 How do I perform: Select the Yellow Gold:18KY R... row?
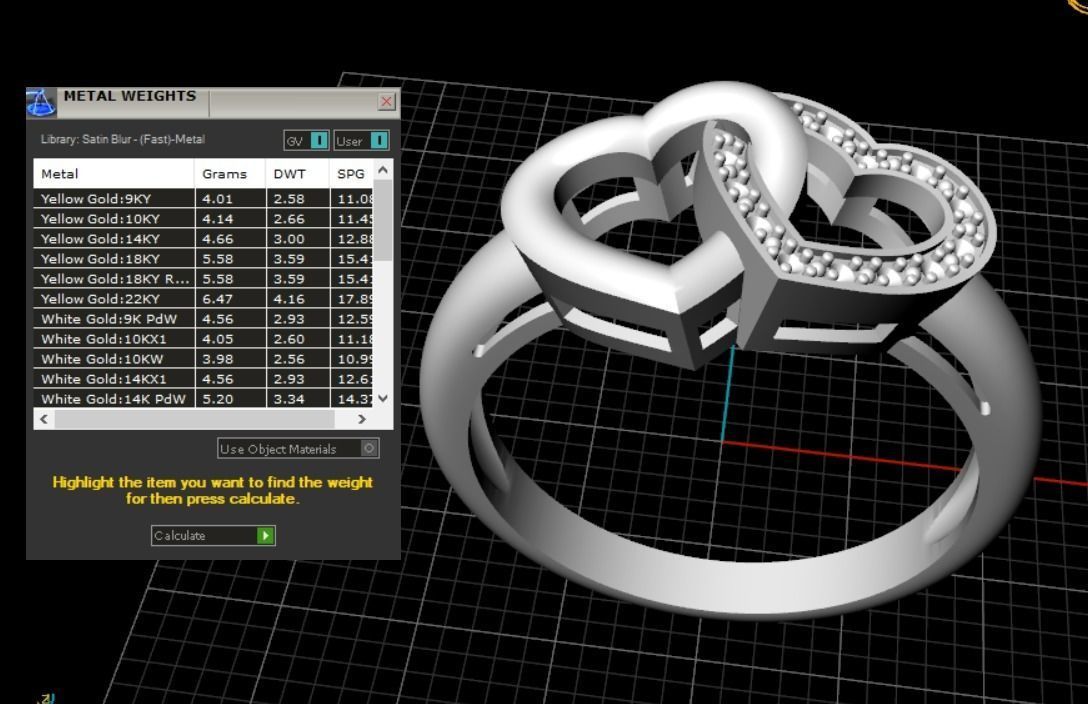pyautogui.click(x=203, y=279)
